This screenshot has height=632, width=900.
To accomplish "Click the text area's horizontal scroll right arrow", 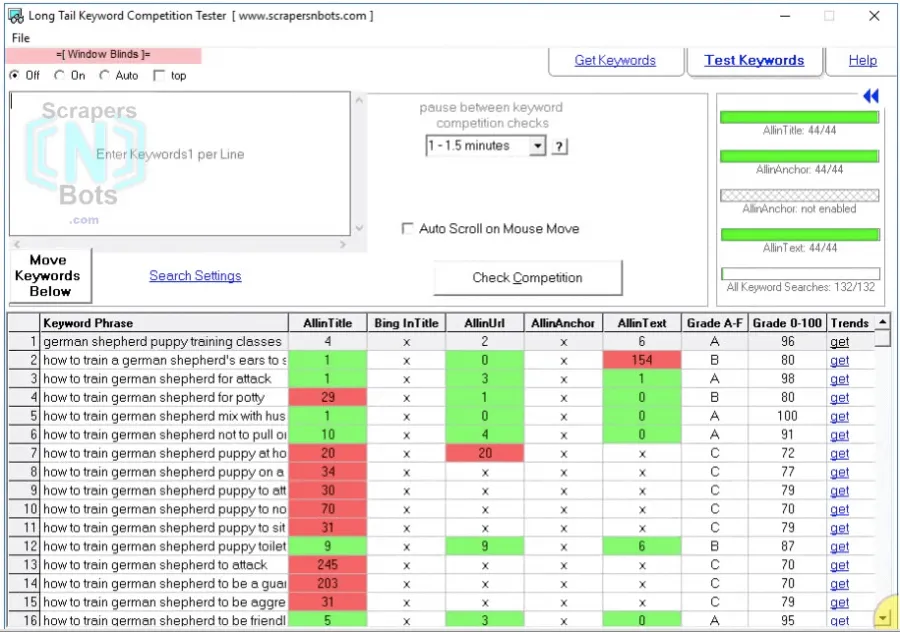I will (343, 245).
